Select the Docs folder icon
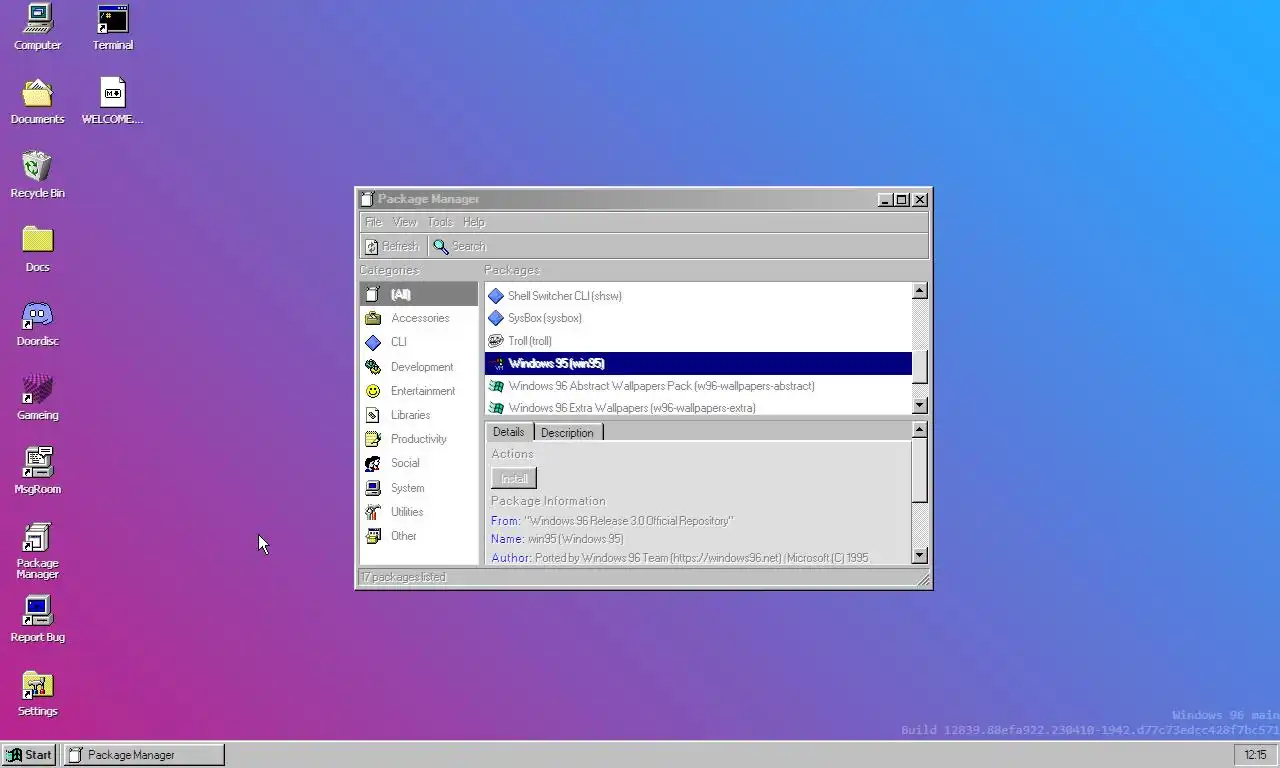 37,249
